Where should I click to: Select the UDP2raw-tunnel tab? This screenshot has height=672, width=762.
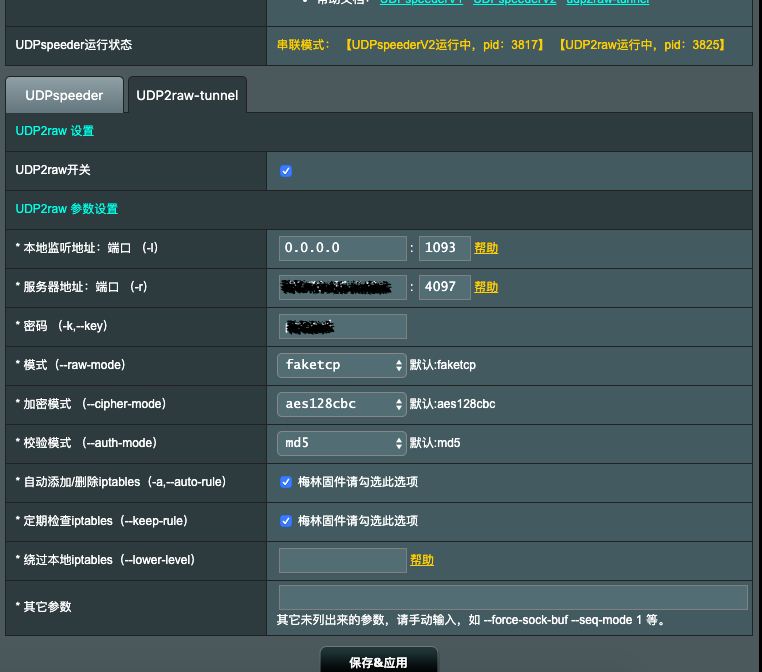click(187, 95)
